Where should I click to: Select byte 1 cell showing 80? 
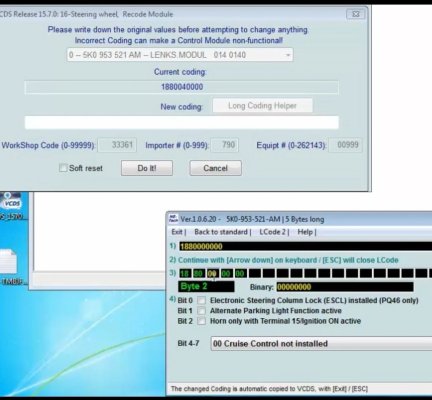coord(198,274)
